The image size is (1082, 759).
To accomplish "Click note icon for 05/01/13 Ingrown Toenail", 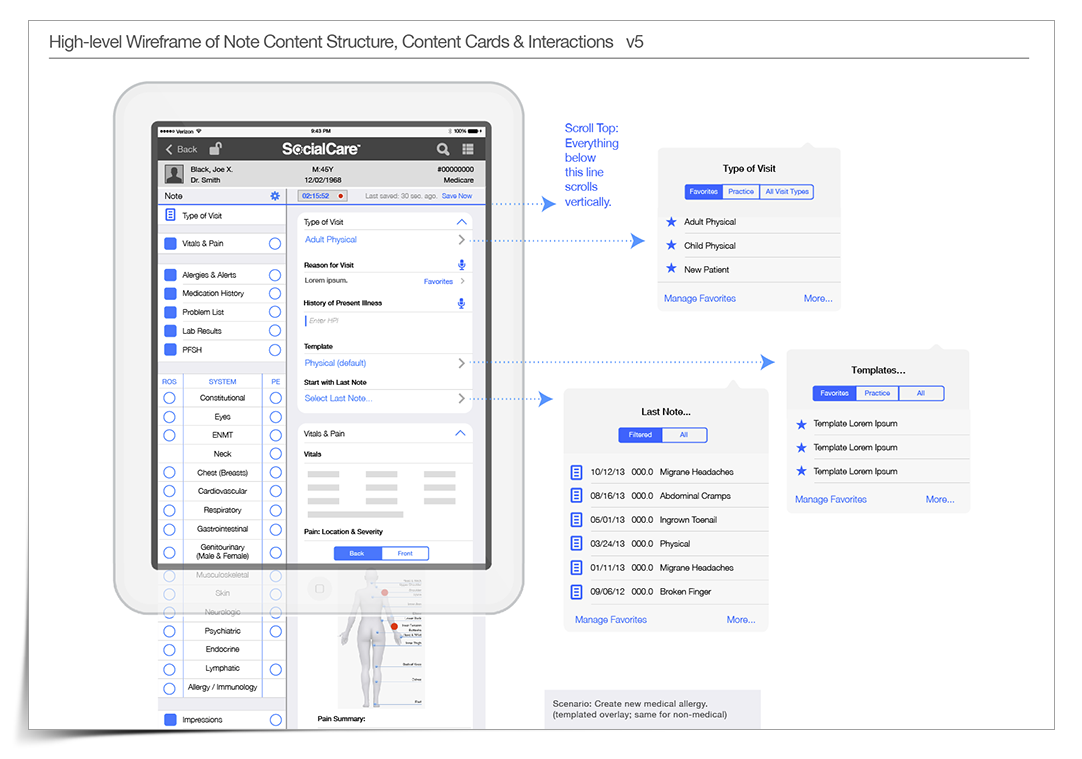I will (x=576, y=520).
